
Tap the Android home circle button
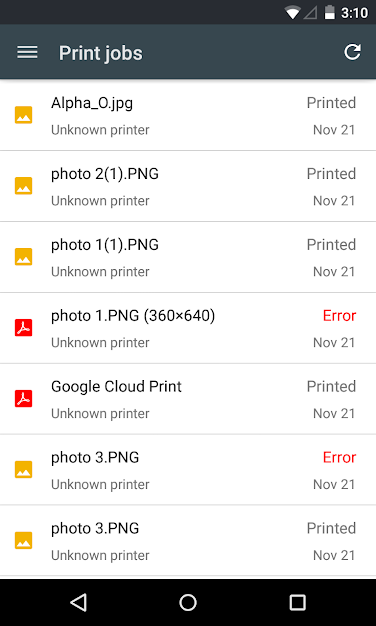[188, 602]
